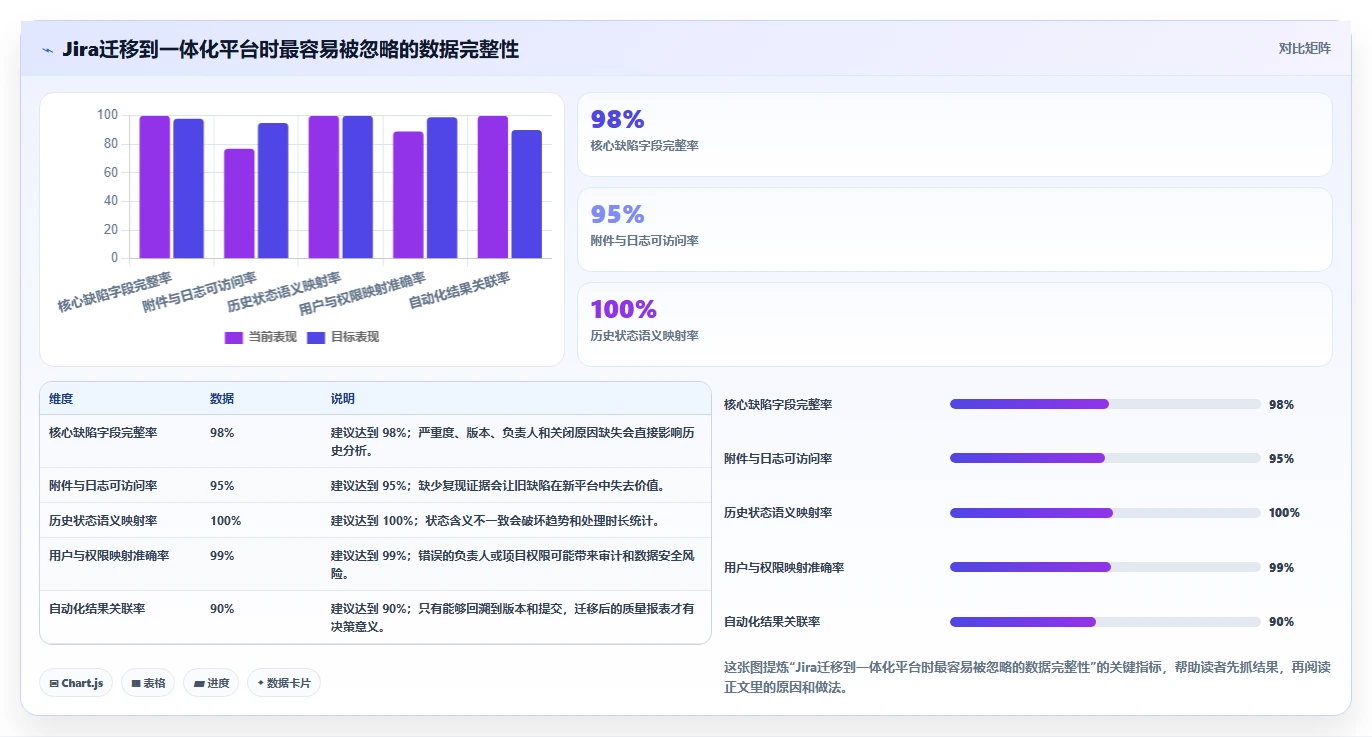Click description starting 建议达到 98%
The width and height of the screenshot is (1372, 737).
(513, 442)
